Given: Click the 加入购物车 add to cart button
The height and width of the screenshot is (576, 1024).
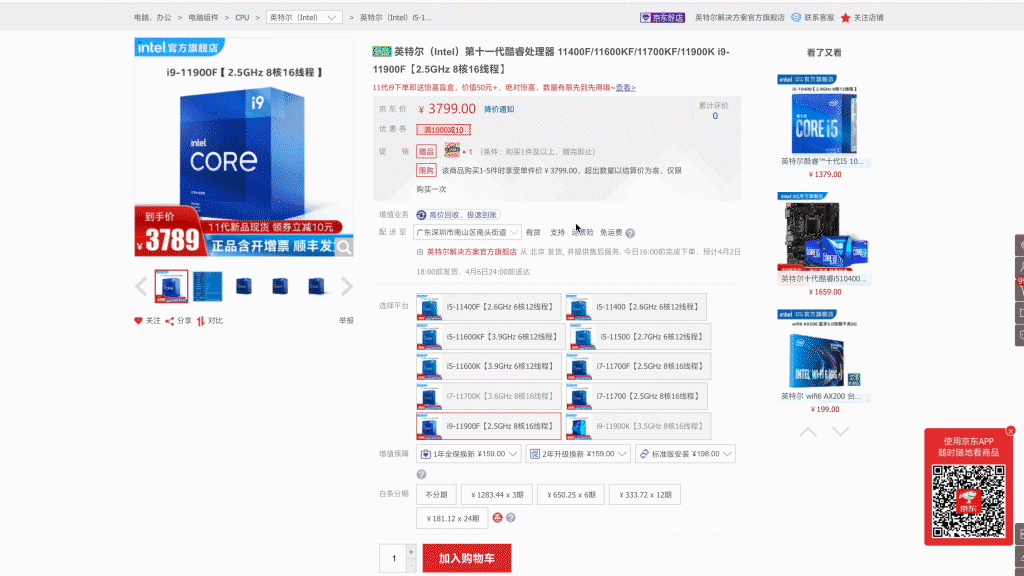Looking at the screenshot, I should click(x=466, y=558).
